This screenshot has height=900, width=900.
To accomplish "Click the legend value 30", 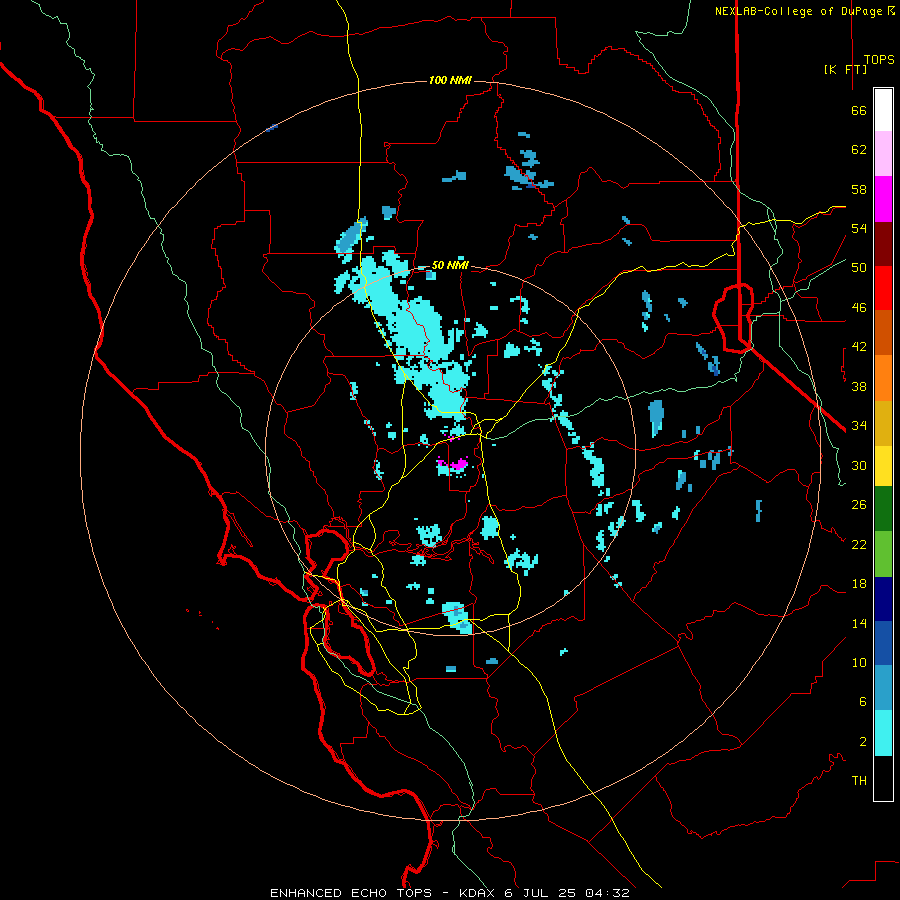I will (859, 465).
